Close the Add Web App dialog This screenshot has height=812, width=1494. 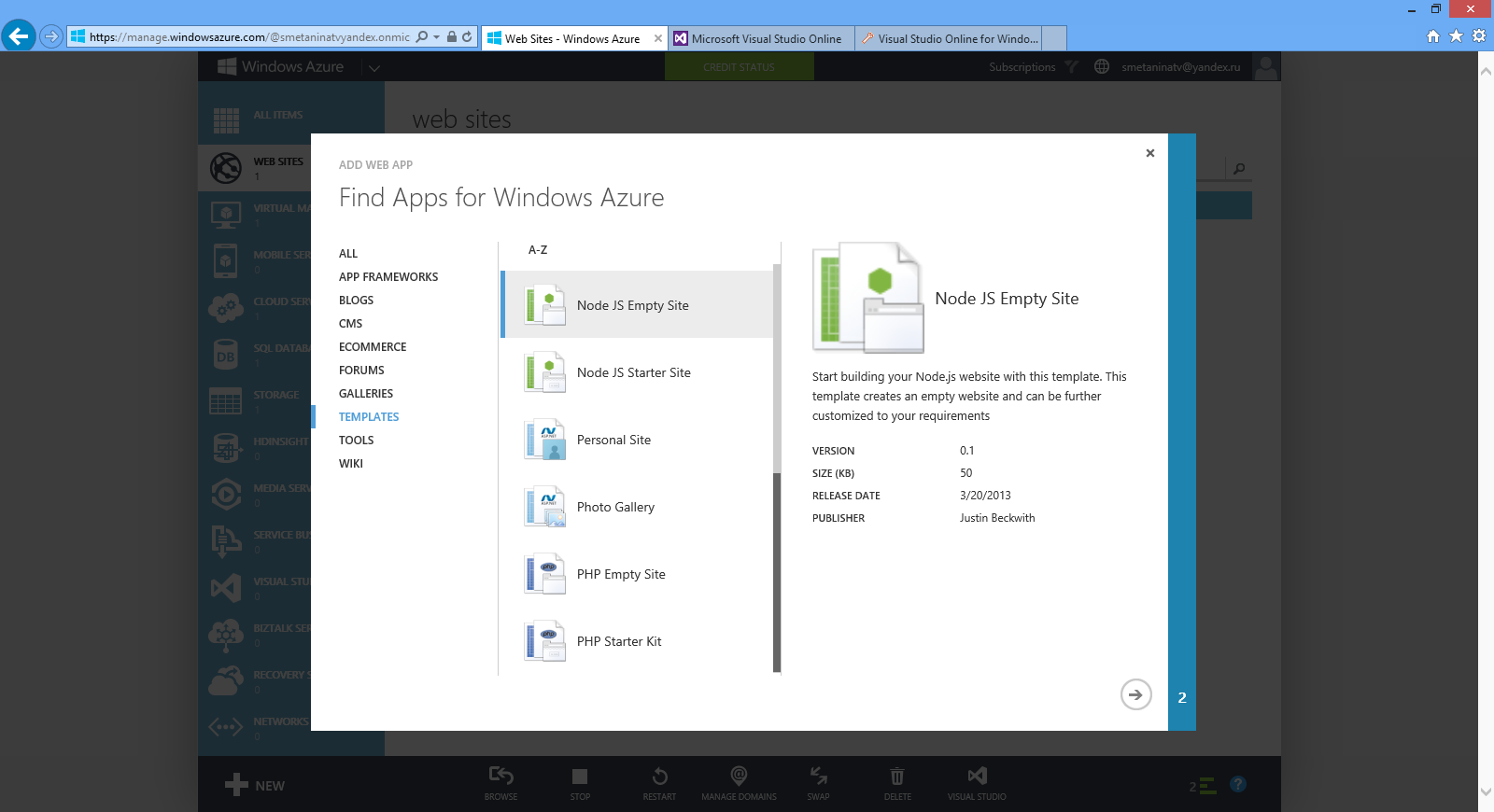(x=1150, y=153)
